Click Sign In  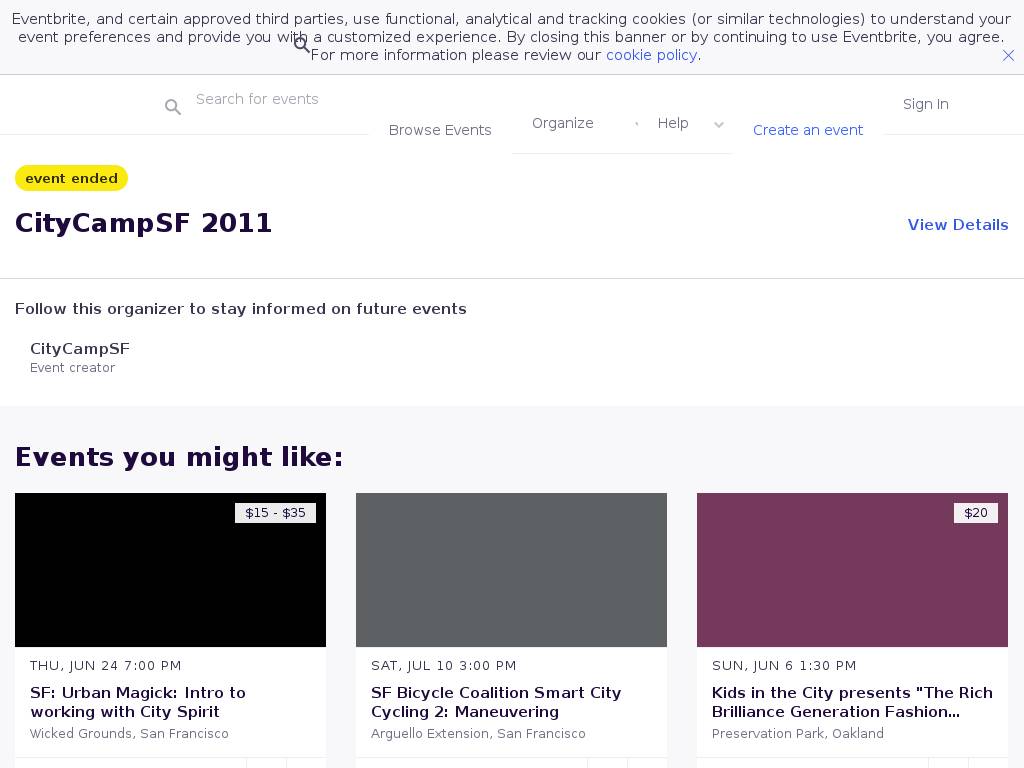925,104
